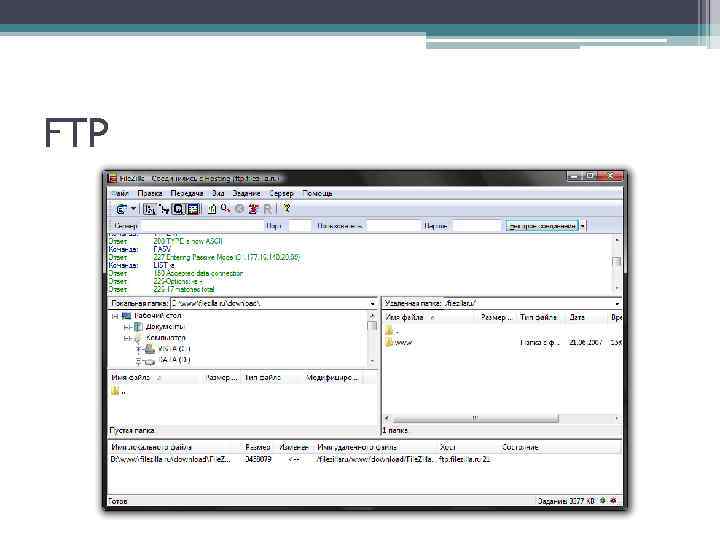The height and width of the screenshot is (540, 720).
Task: Expand the C: drive tree node
Action: click(x=139, y=349)
